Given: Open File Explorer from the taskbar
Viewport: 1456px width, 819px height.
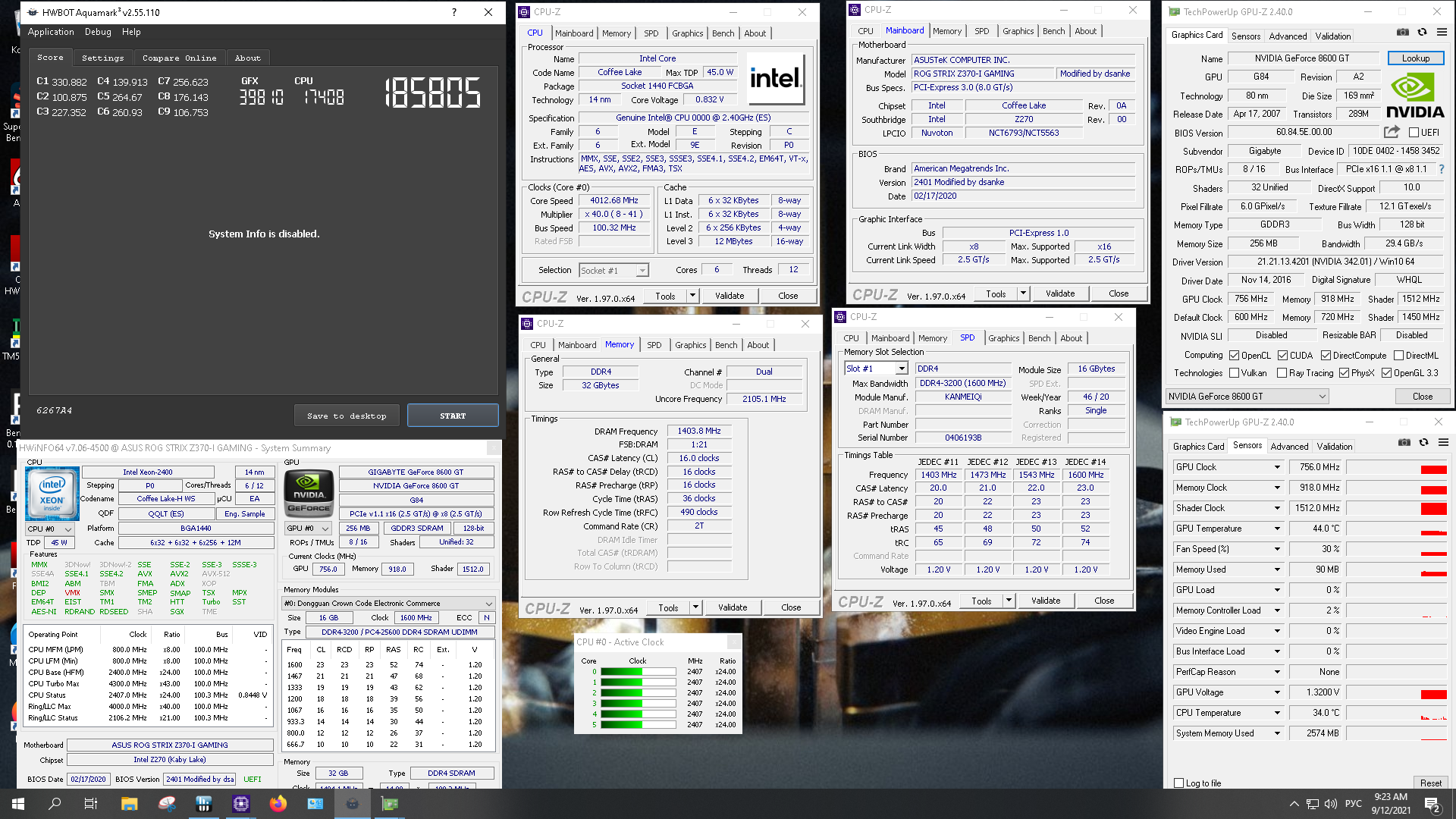Looking at the screenshot, I should pos(129,804).
